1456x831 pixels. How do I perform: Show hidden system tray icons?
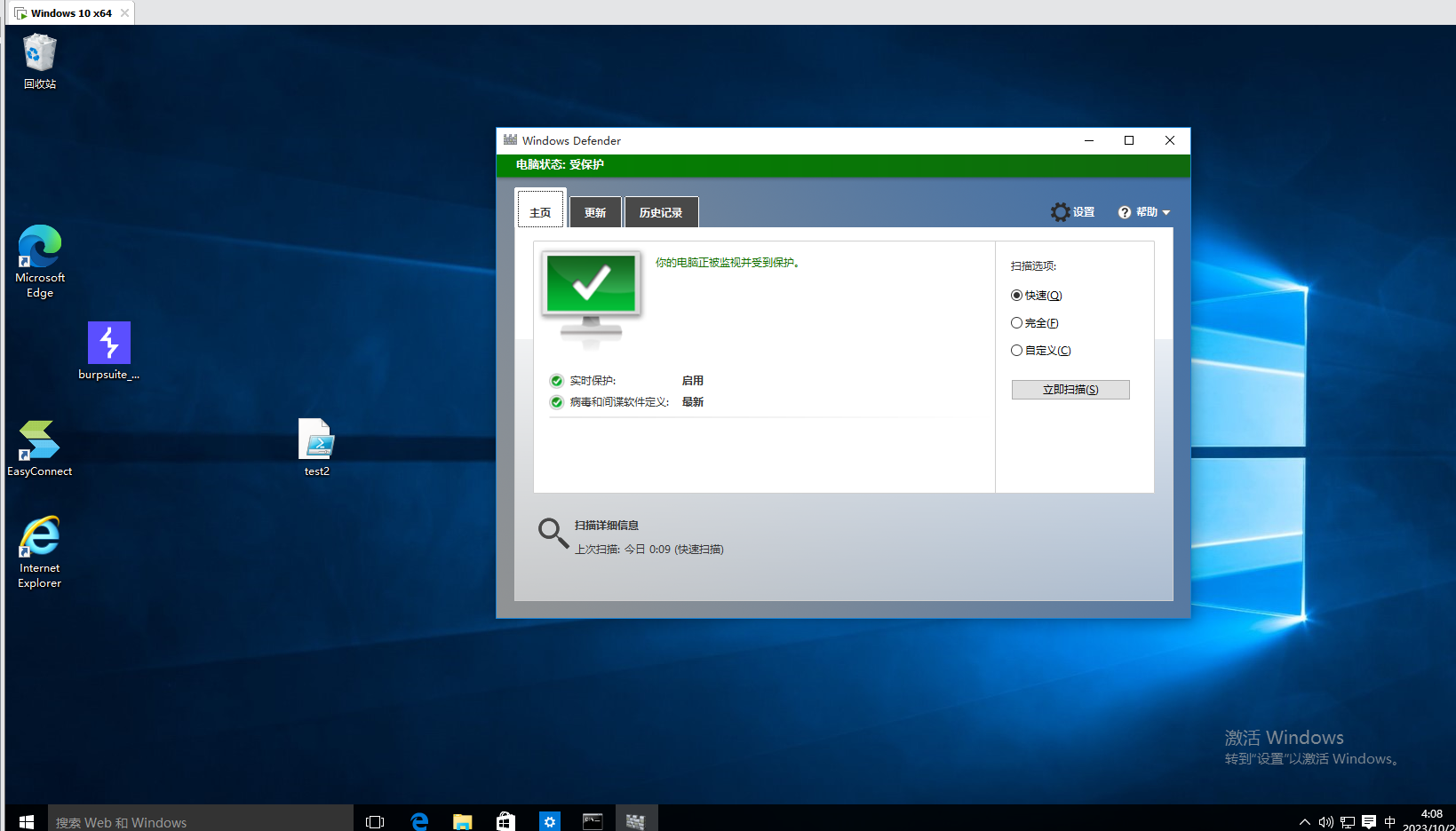click(1304, 822)
